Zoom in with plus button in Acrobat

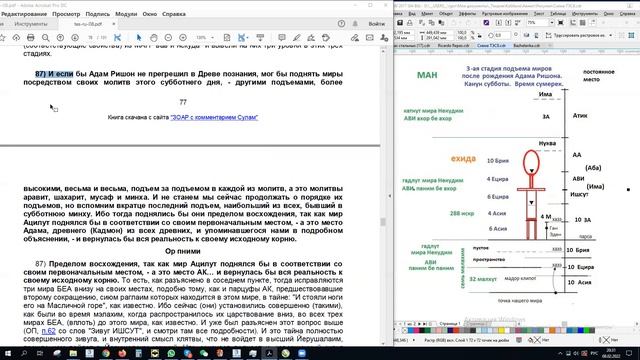[183, 38]
